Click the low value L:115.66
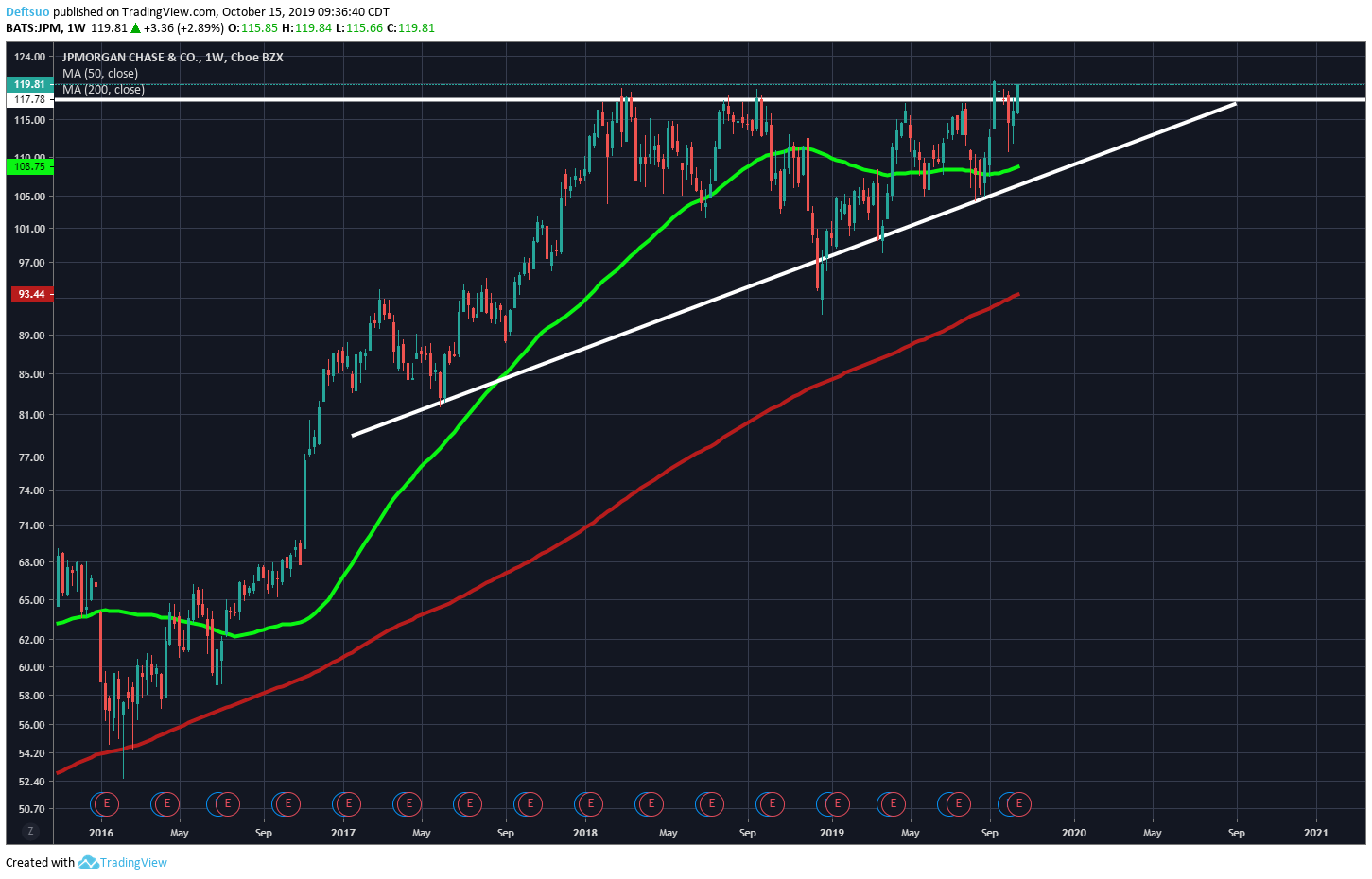1372x879 pixels. coord(359,28)
